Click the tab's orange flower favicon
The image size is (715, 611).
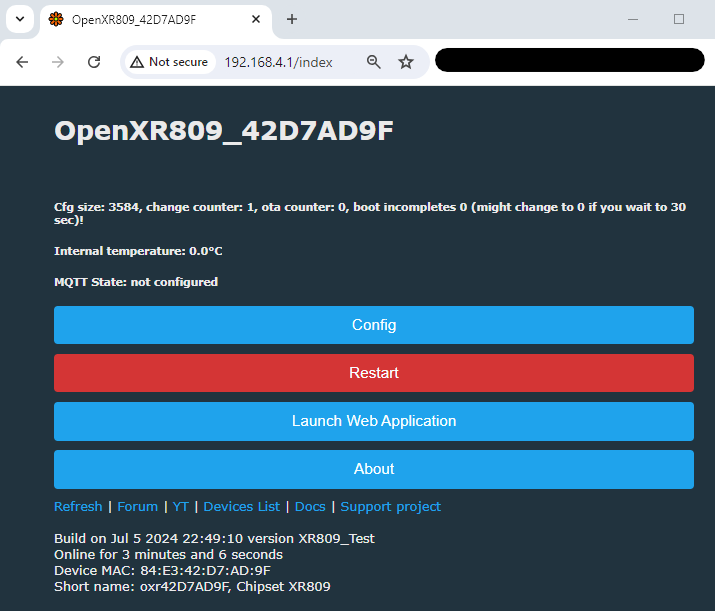[x=56, y=19]
